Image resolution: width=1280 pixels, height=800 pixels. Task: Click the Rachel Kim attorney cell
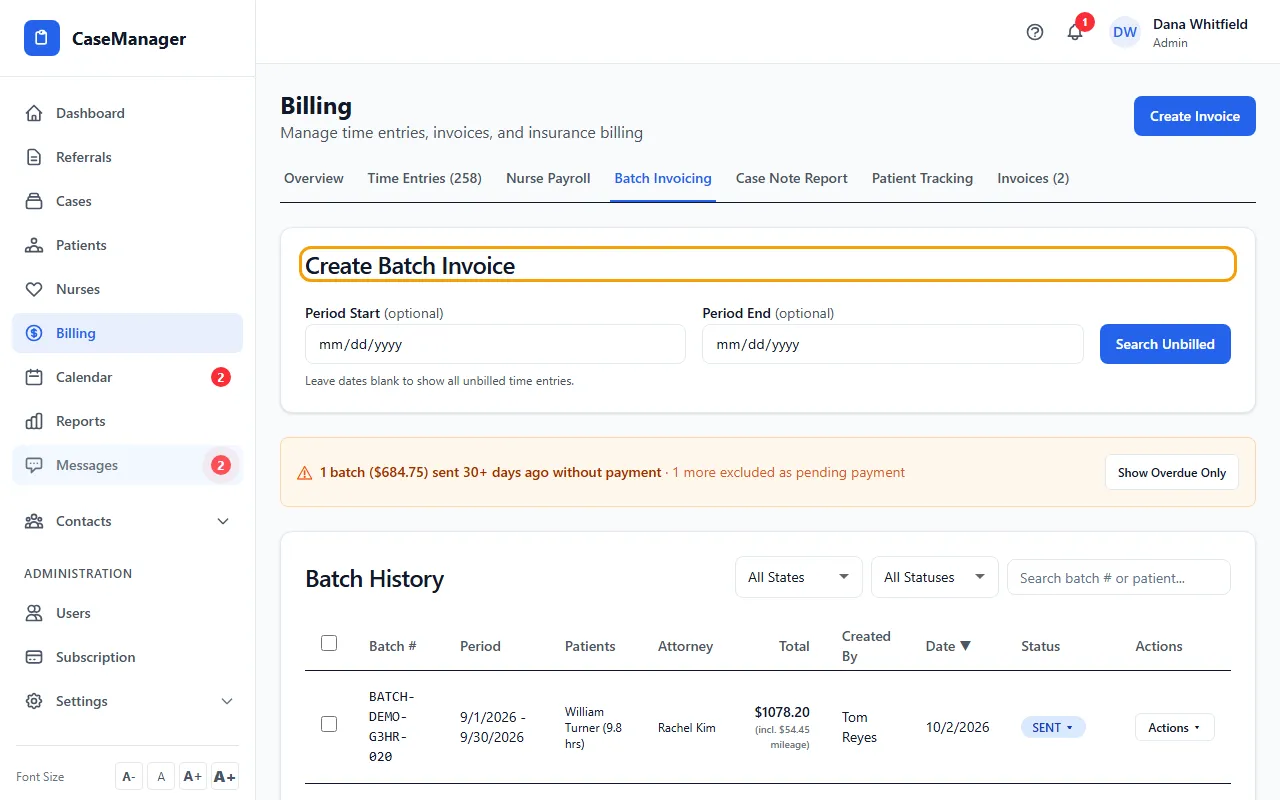(687, 727)
